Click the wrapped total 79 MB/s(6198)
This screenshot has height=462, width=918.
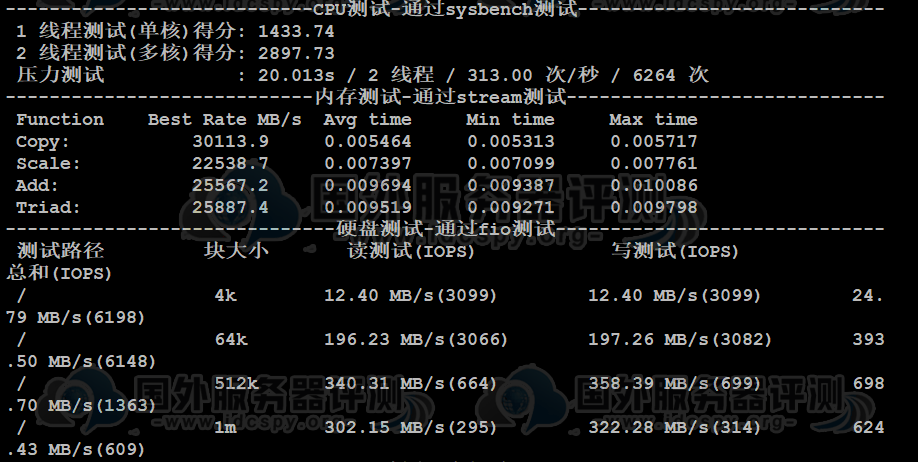tap(76, 317)
